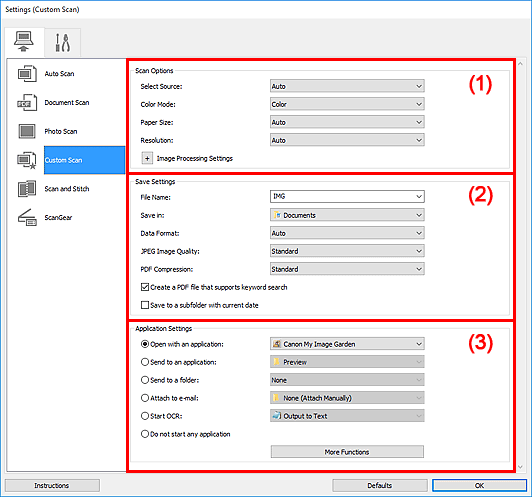Open the Select Source dropdown
Image resolution: width=532 pixels, height=497 pixels.
click(347, 86)
